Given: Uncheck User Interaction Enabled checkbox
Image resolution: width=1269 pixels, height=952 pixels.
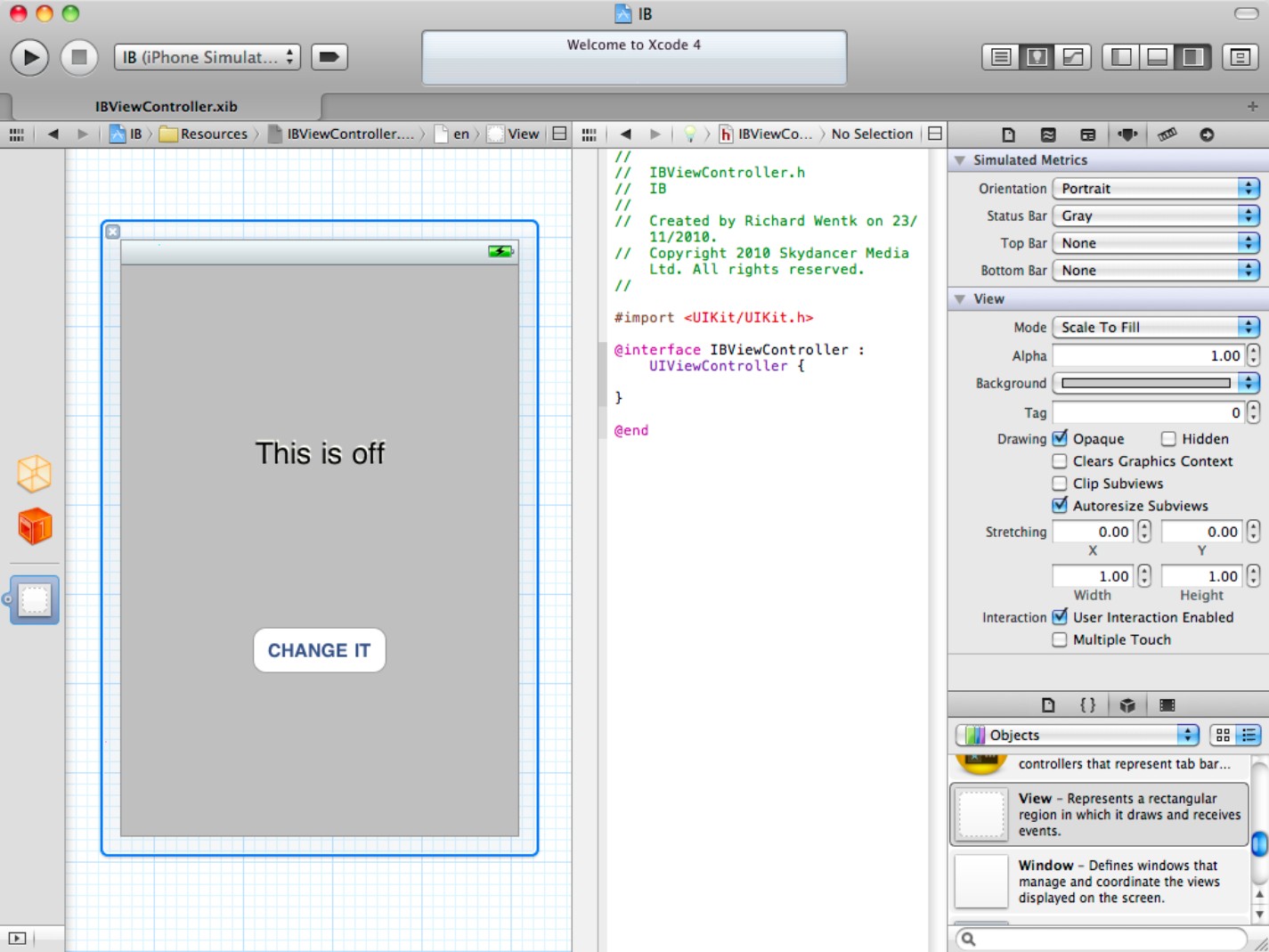Looking at the screenshot, I should click(x=1060, y=616).
